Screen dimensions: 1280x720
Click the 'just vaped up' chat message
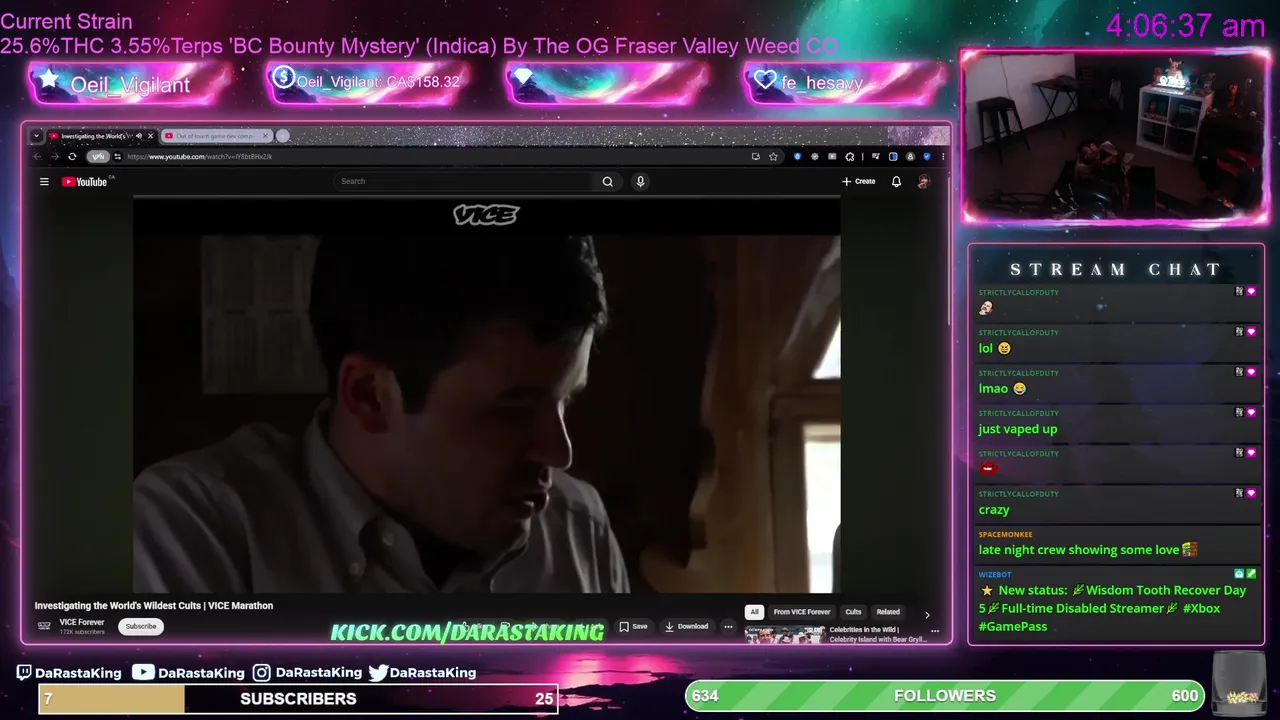tap(1017, 429)
